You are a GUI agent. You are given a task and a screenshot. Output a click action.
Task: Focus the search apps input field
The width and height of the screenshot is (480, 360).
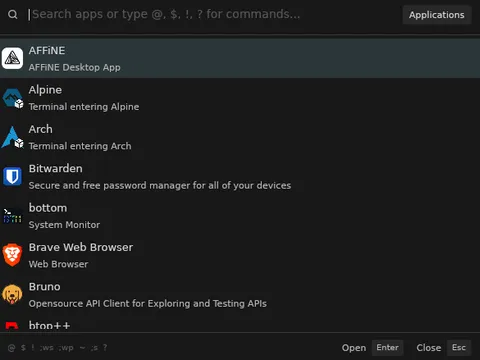[x=213, y=14]
